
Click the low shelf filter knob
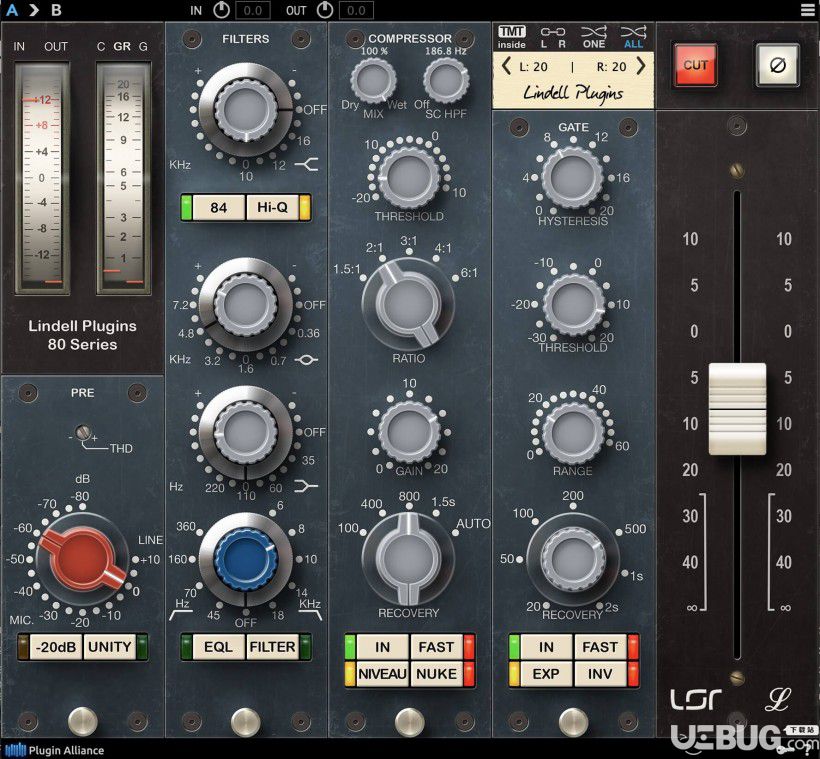coord(245,432)
